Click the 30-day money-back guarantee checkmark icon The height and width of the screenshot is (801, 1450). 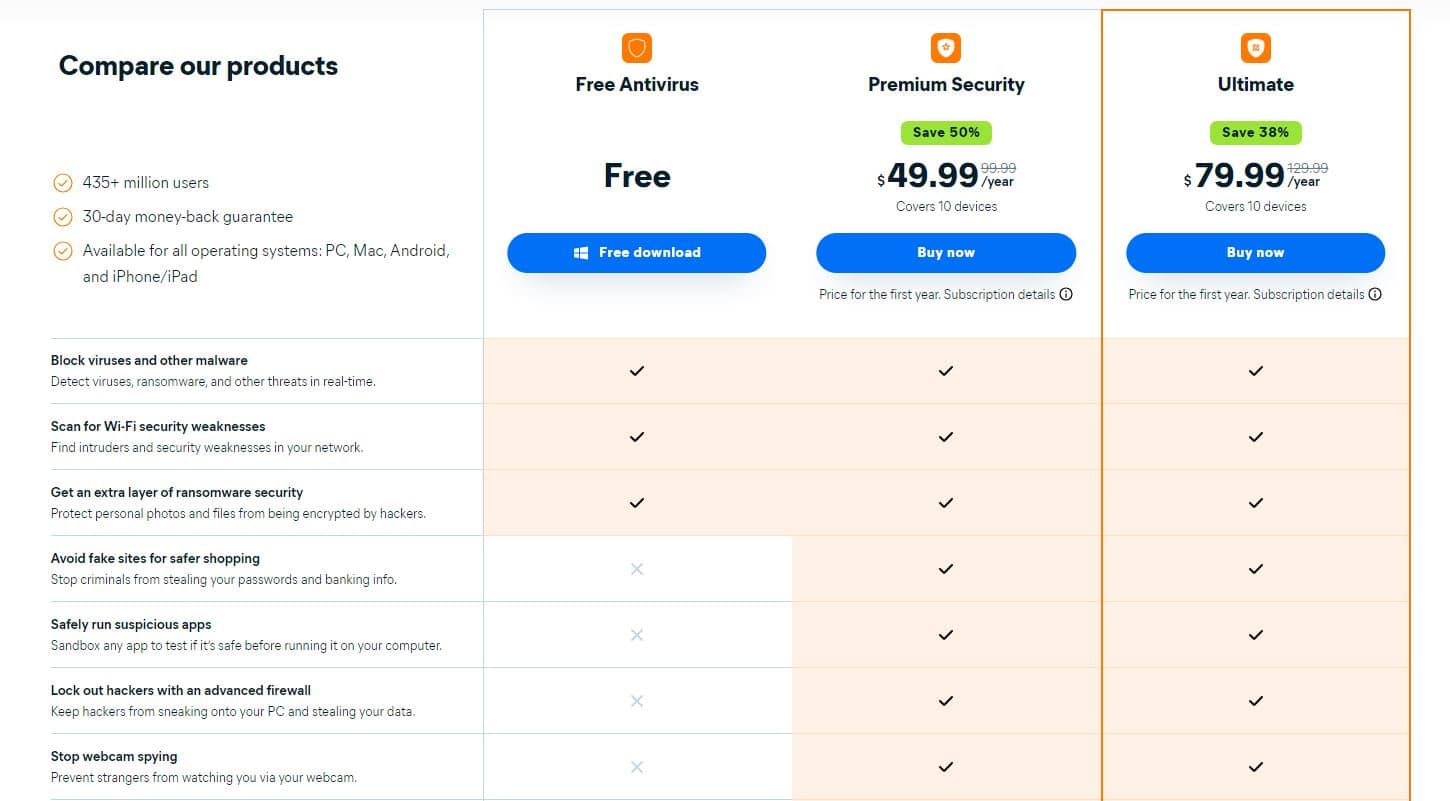coord(63,217)
